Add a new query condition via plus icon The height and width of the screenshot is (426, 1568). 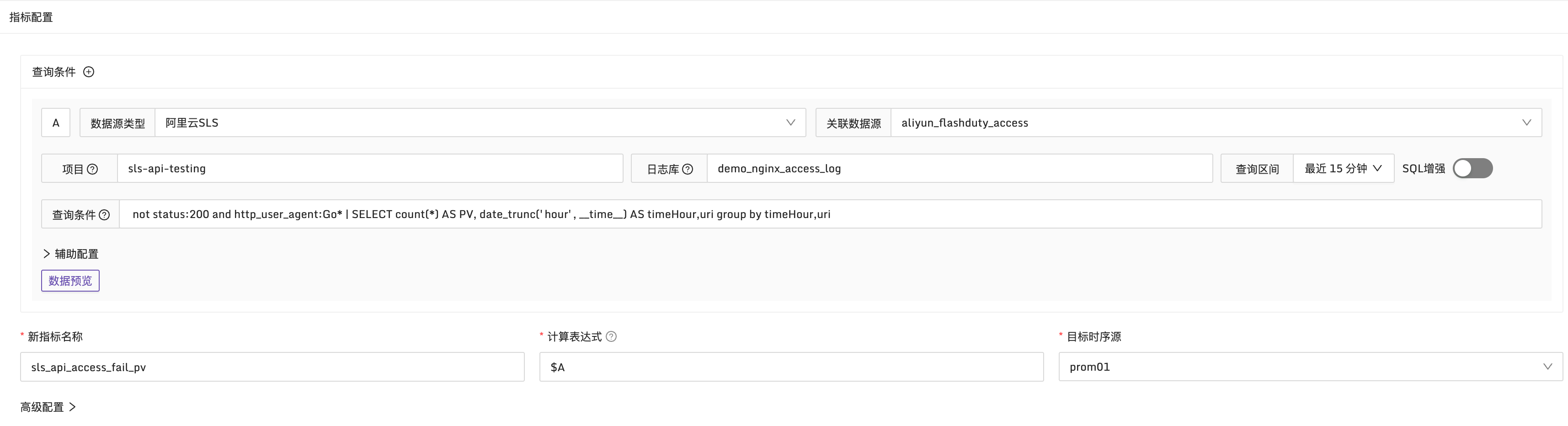(89, 72)
